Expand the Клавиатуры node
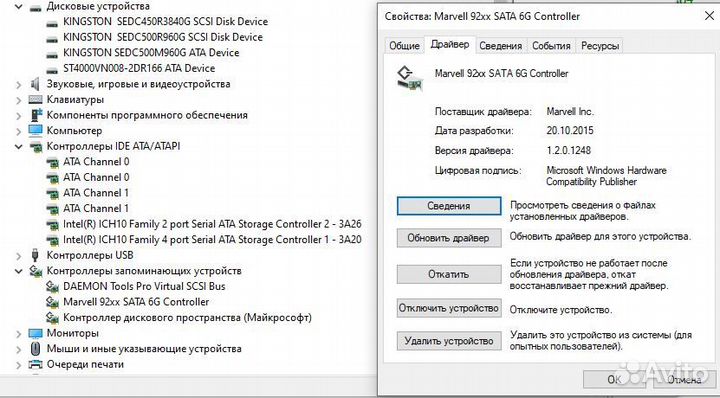720x398 pixels. [19, 100]
